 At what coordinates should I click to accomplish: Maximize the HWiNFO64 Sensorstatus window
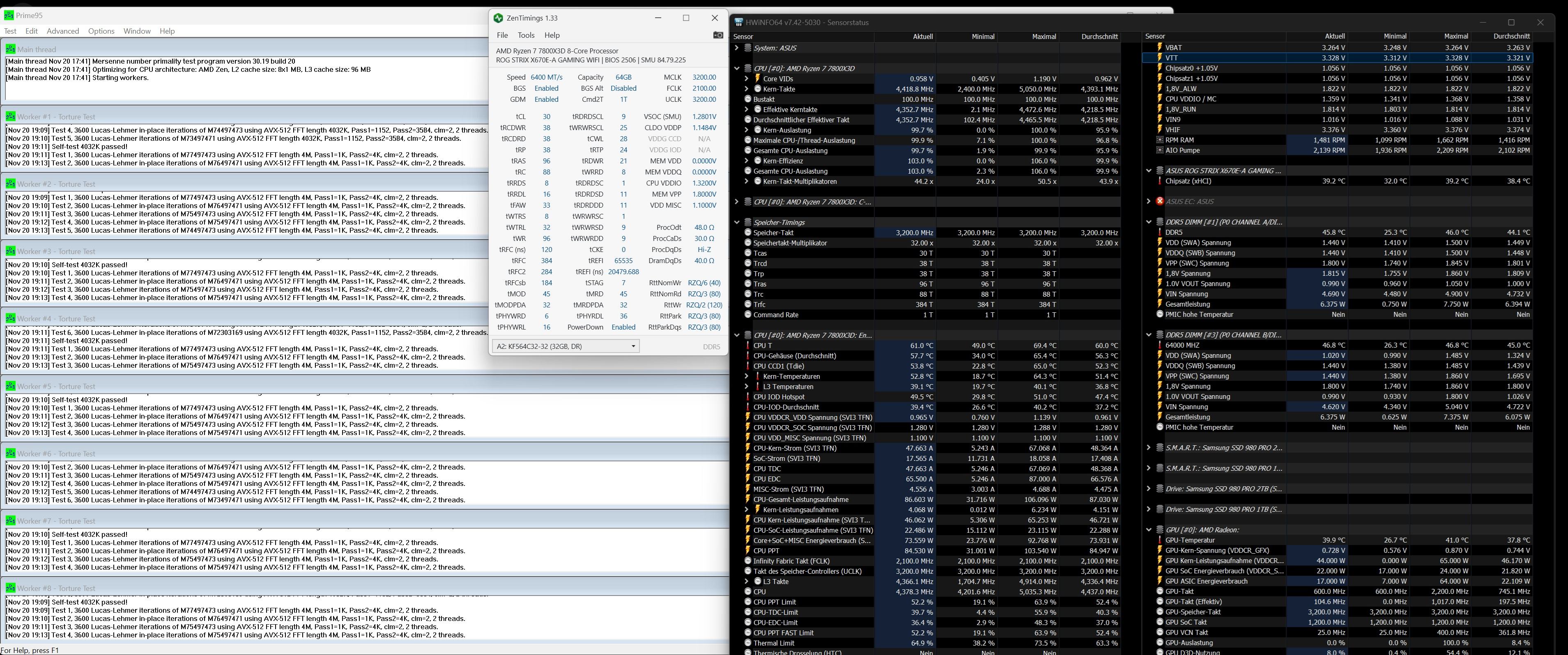pos(1511,23)
